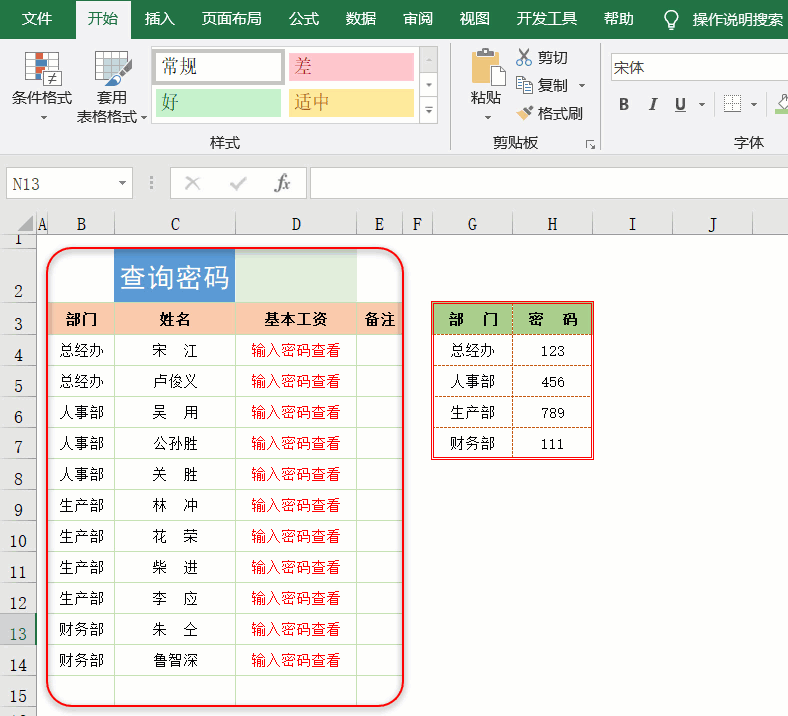Click the formula bar cancel X icon
Image resolution: width=788 pixels, height=716 pixels.
pos(192,183)
